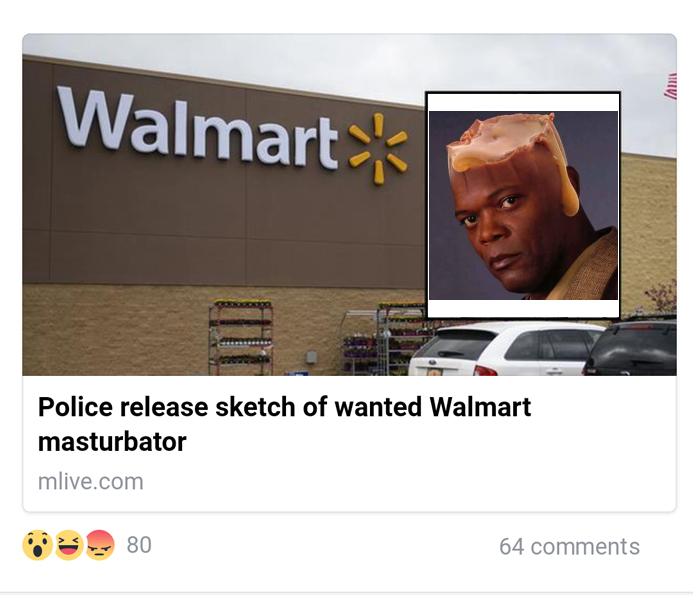Click the white Walmart sign lettering

198,128
